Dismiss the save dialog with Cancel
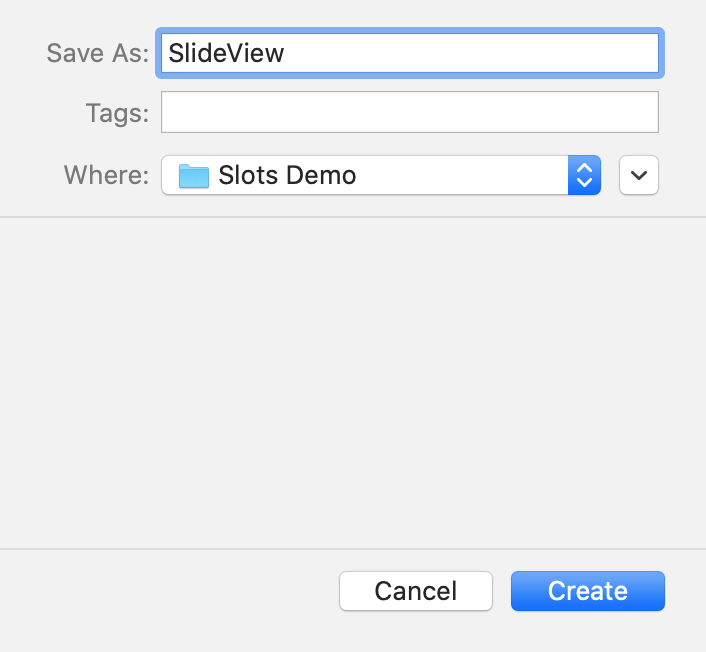706x652 pixels. [416, 591]
